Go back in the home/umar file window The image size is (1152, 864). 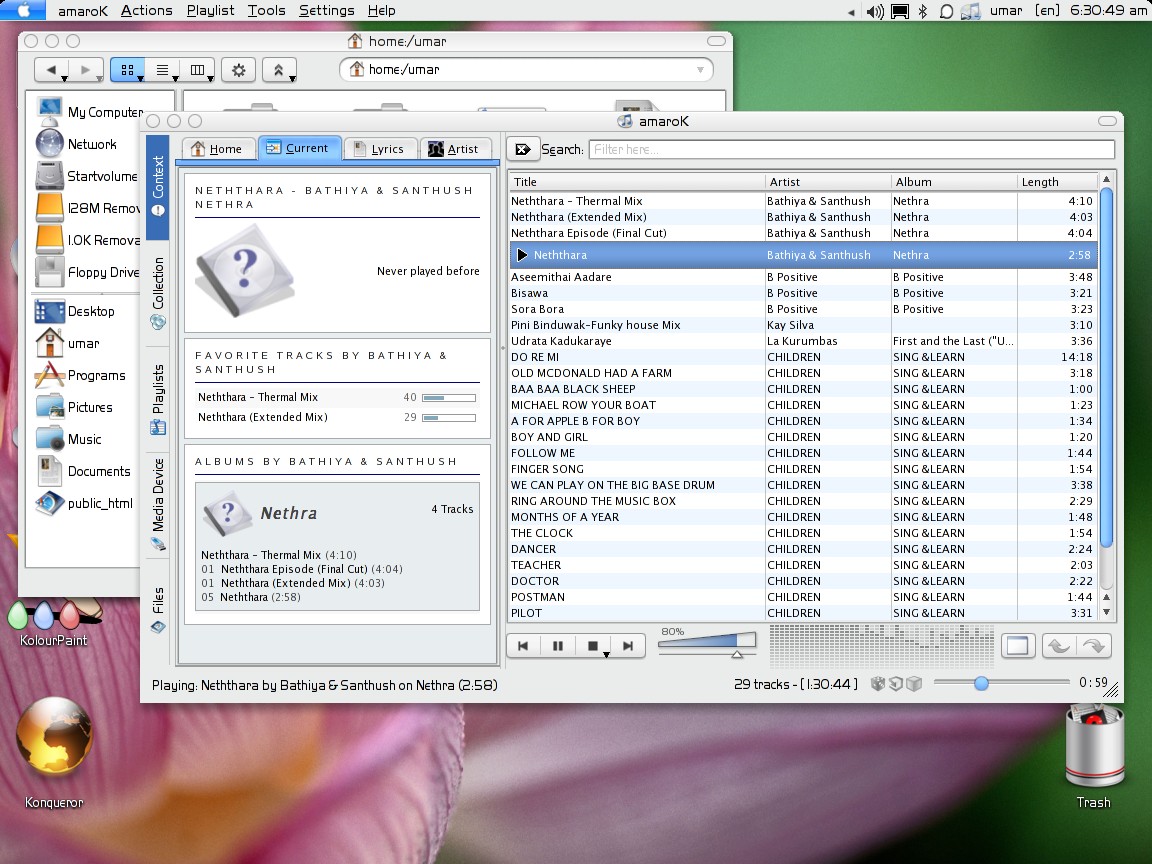tap(51, 70)
